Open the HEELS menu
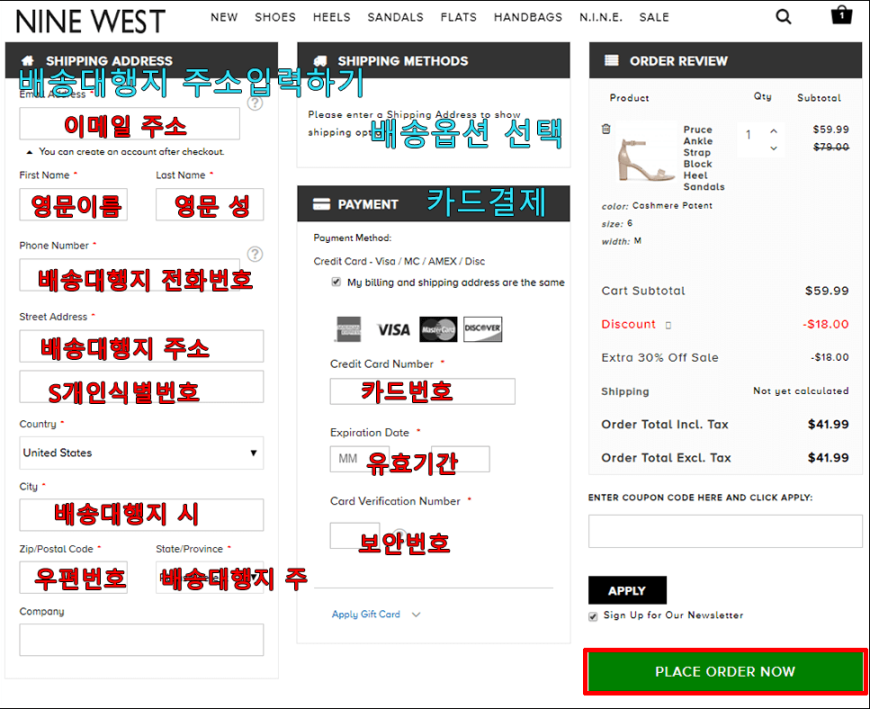This screenshot has height=709, width=870. (x=332, y=17)
